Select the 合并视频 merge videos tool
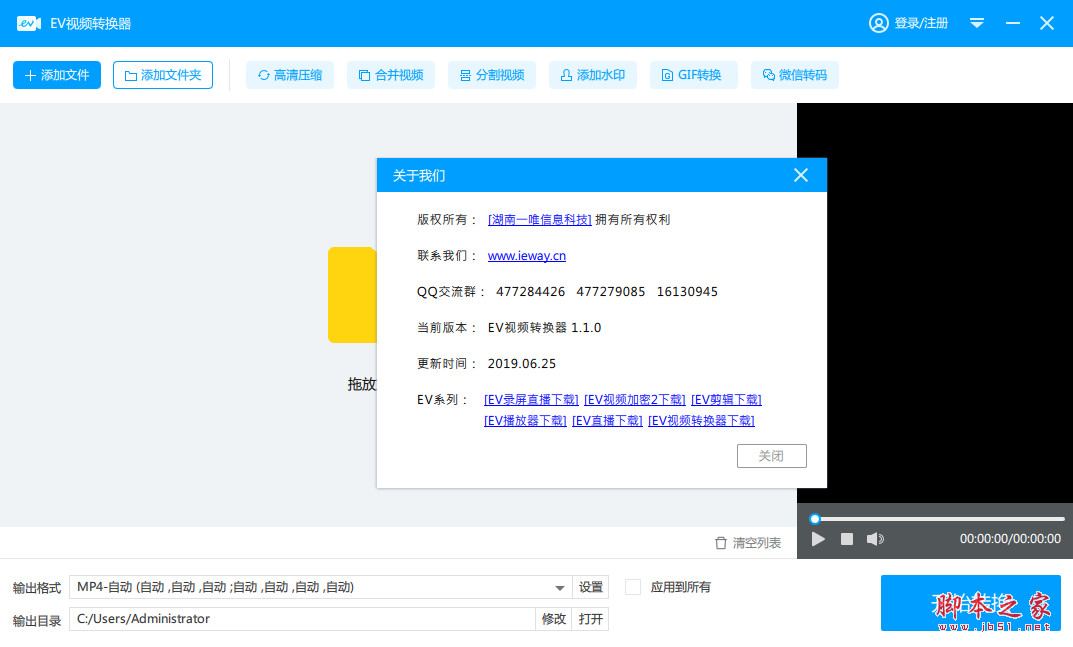Screen dimensions: 1073x647 coord(390,74)
